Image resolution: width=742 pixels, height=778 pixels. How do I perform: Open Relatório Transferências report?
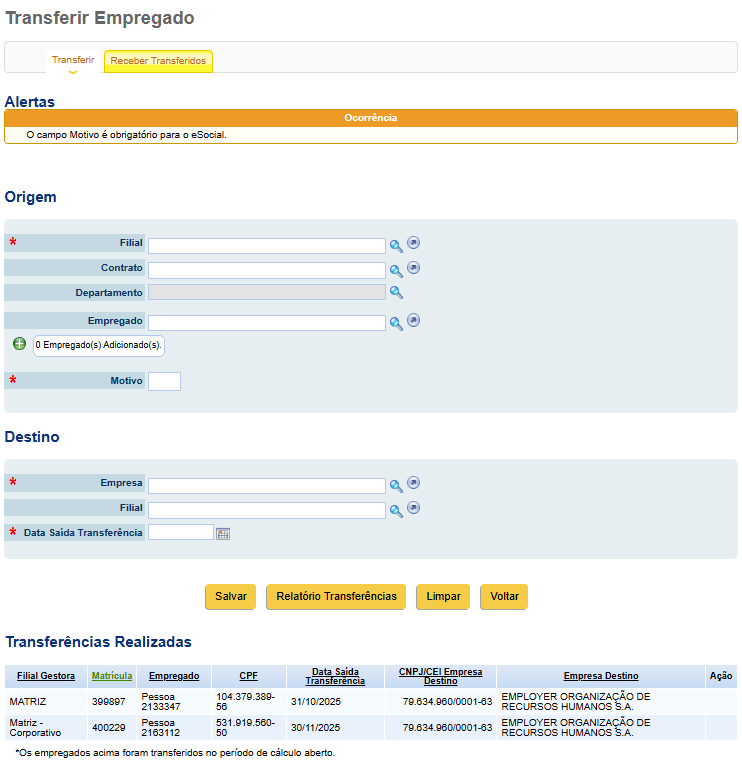pyautogui.click(x=336, y=596)
